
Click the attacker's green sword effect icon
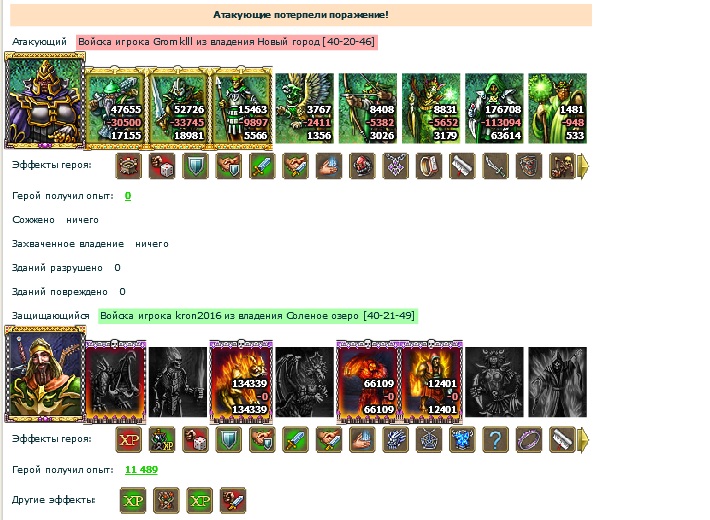tap(262, 166)
